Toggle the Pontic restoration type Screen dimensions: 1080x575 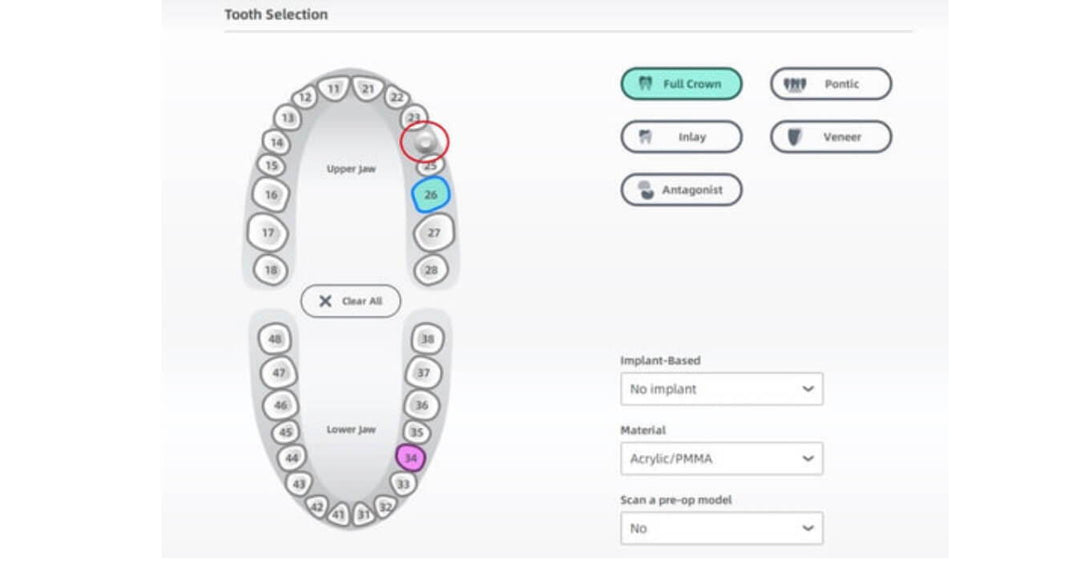[830, 84]
